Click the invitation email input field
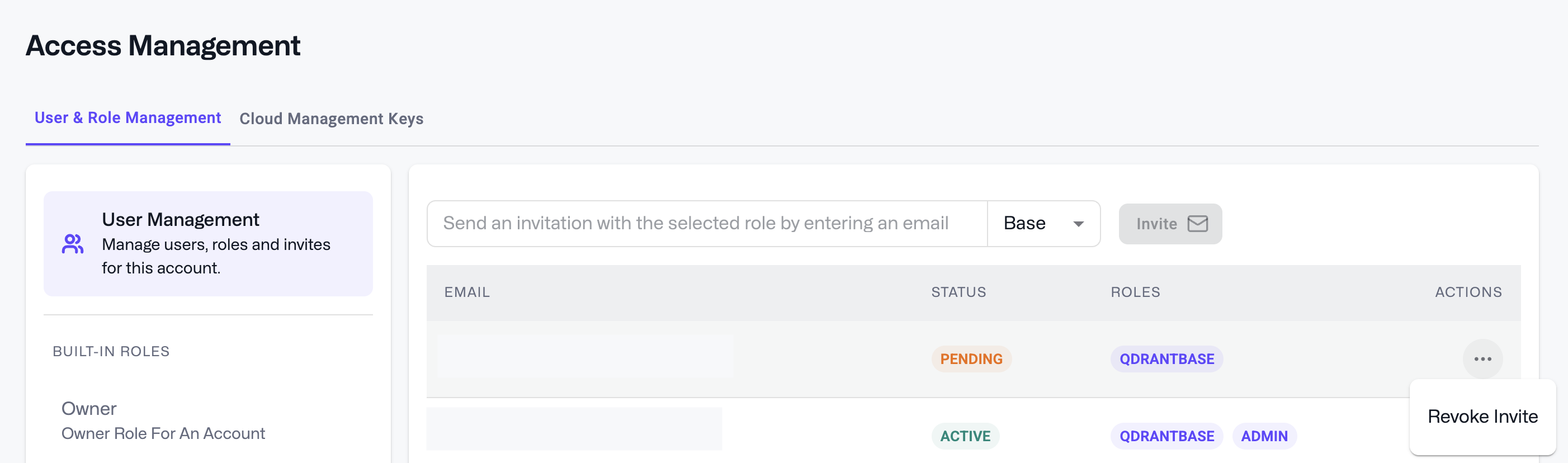 point(706,224)
